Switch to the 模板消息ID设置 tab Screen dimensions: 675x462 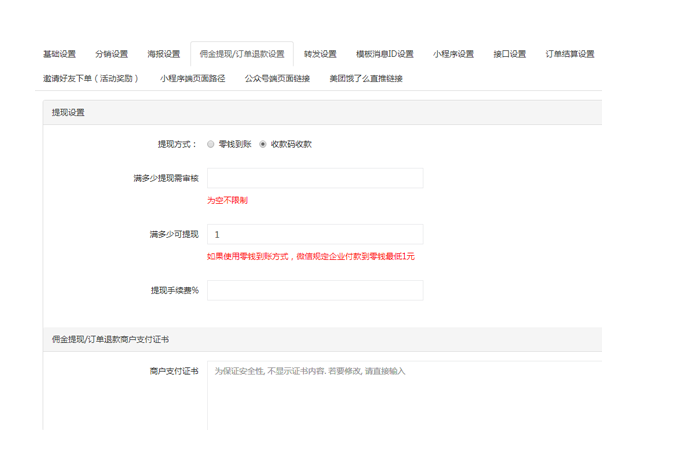[384, 54]
